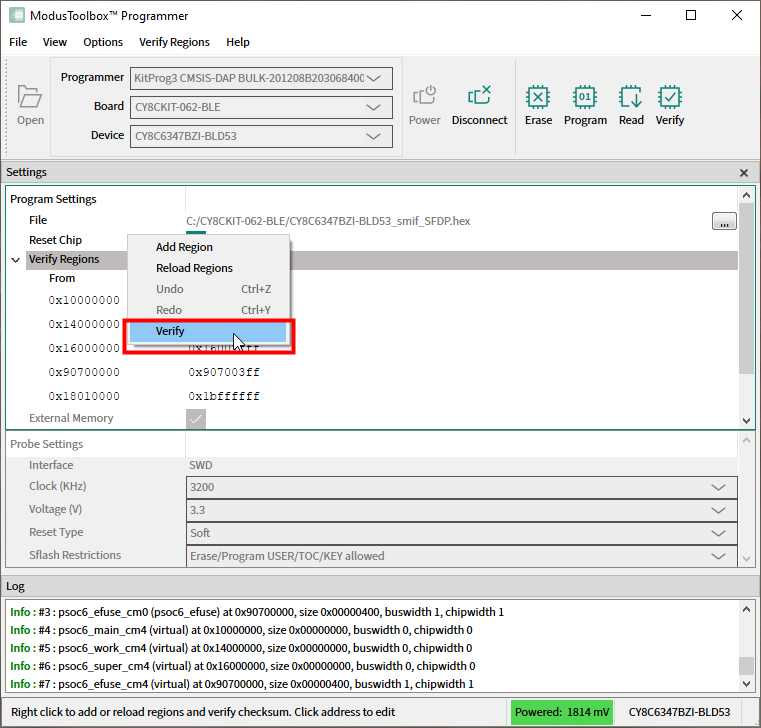Click the Open folder icon
Screen dimensions: 761x728
[x=30, y=97]
